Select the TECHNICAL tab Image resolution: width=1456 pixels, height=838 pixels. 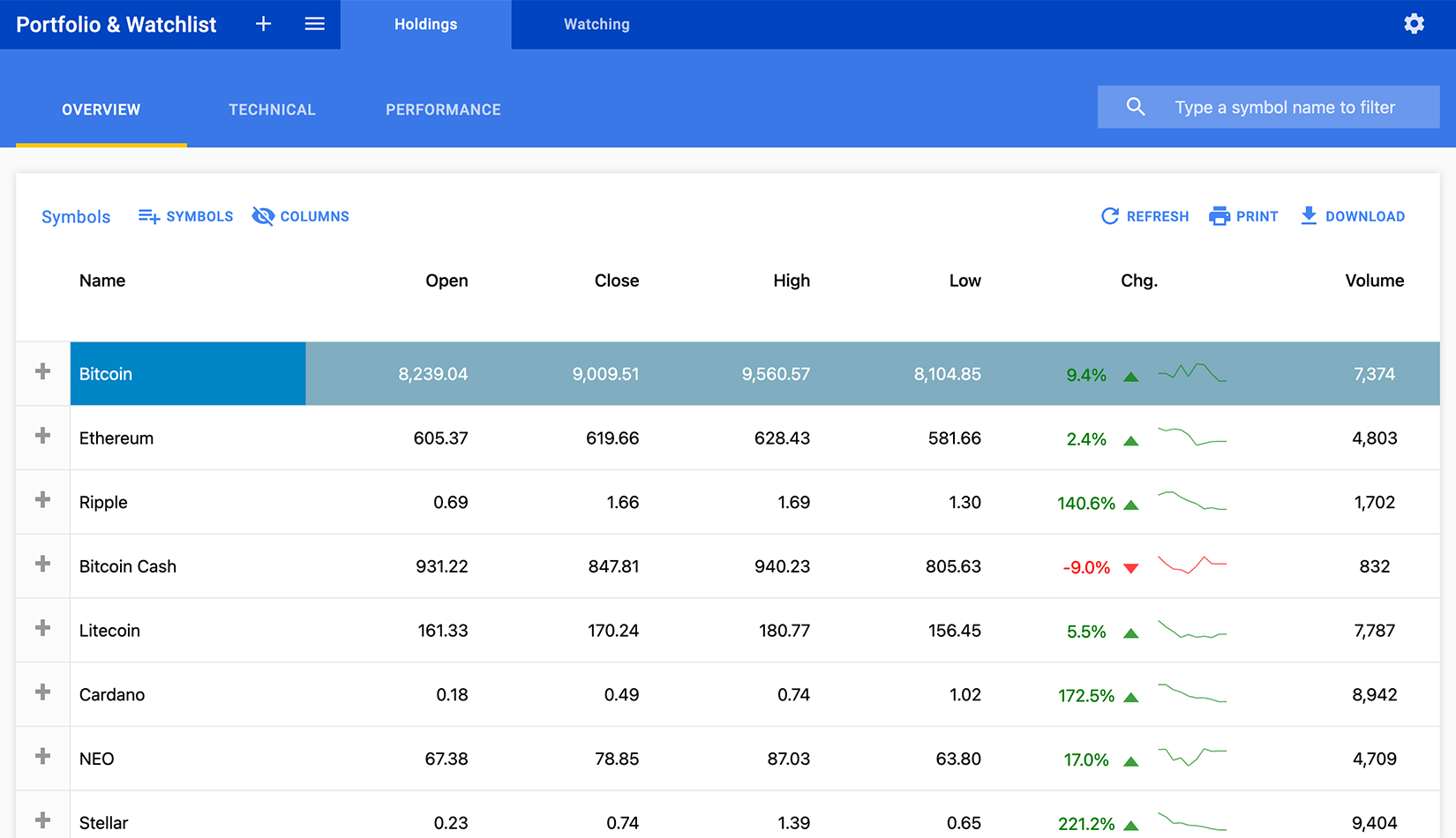(x=272, y=109)
